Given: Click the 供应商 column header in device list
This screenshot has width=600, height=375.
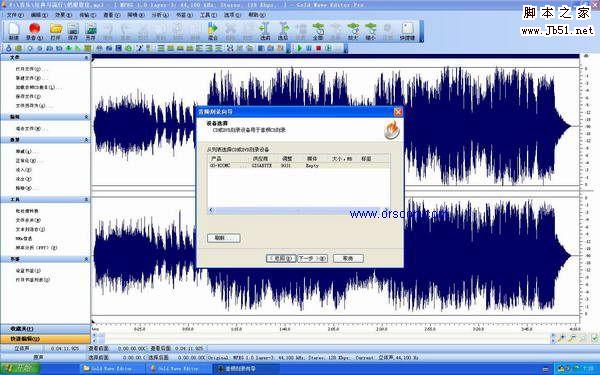Looking at the screenshot, I should 264,158.
